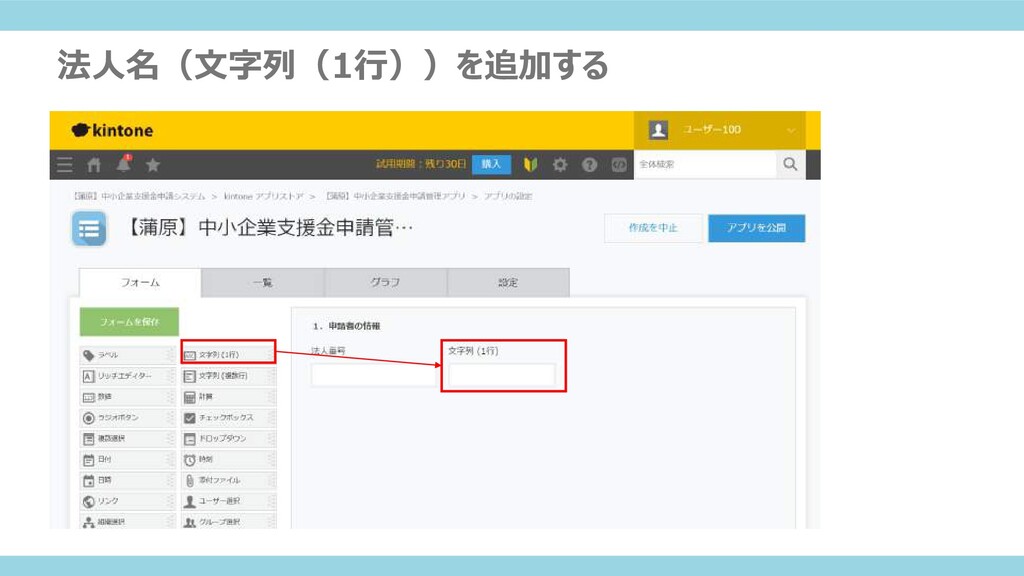Select the ラベル field item
Image resolution: width=1024 pixels, height=576 pixels.
pyautogui.click(x=127, y=355)
